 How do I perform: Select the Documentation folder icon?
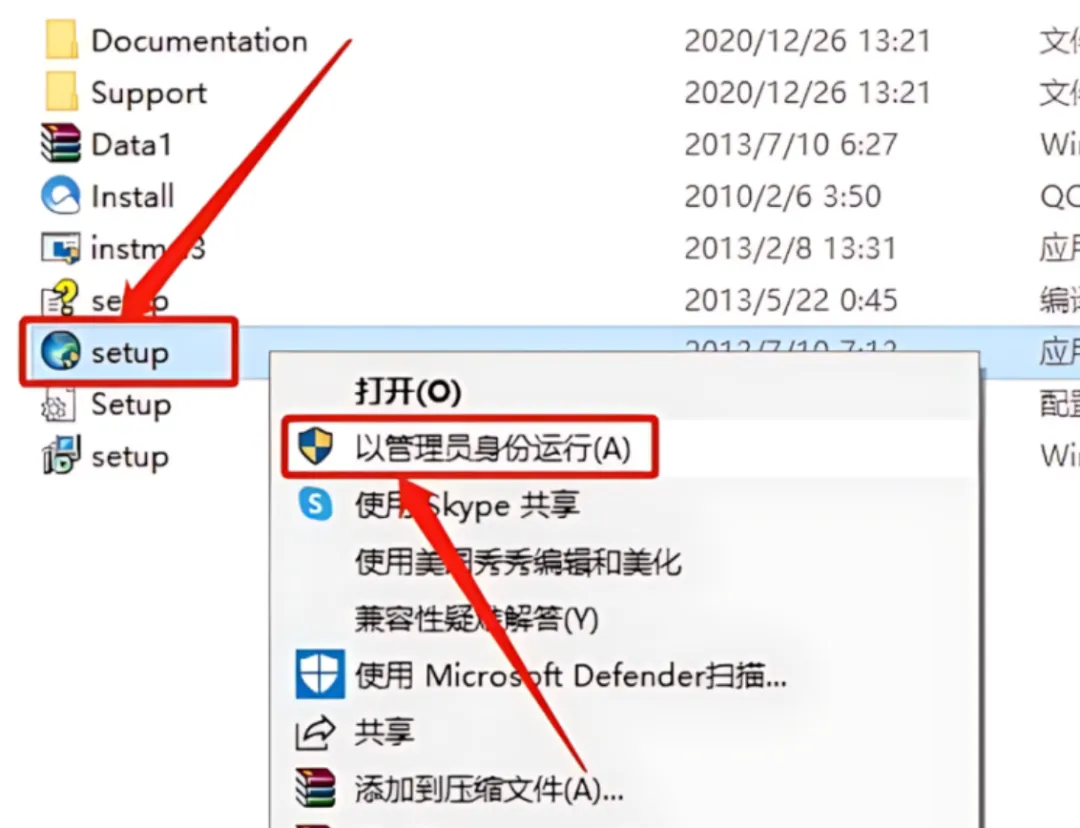point(61,40)
